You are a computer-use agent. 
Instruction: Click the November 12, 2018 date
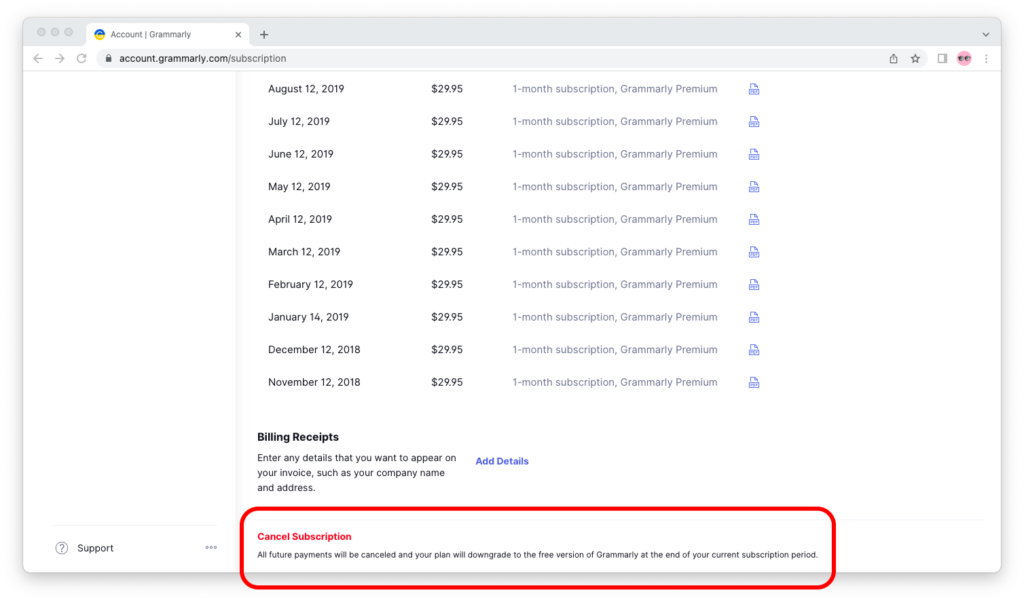[314, 383]
